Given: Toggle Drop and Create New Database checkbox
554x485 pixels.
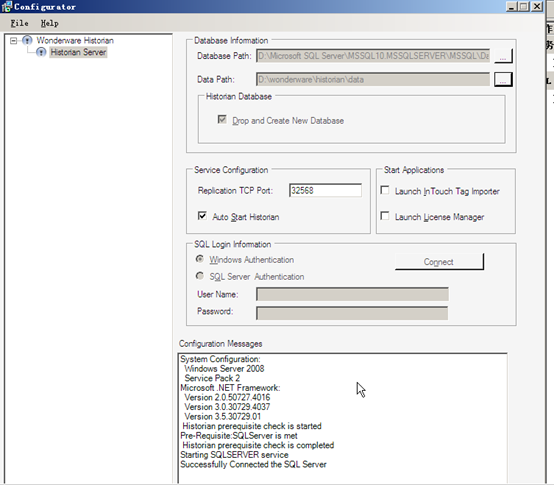Looking at the screenshot, I should 222,119.
